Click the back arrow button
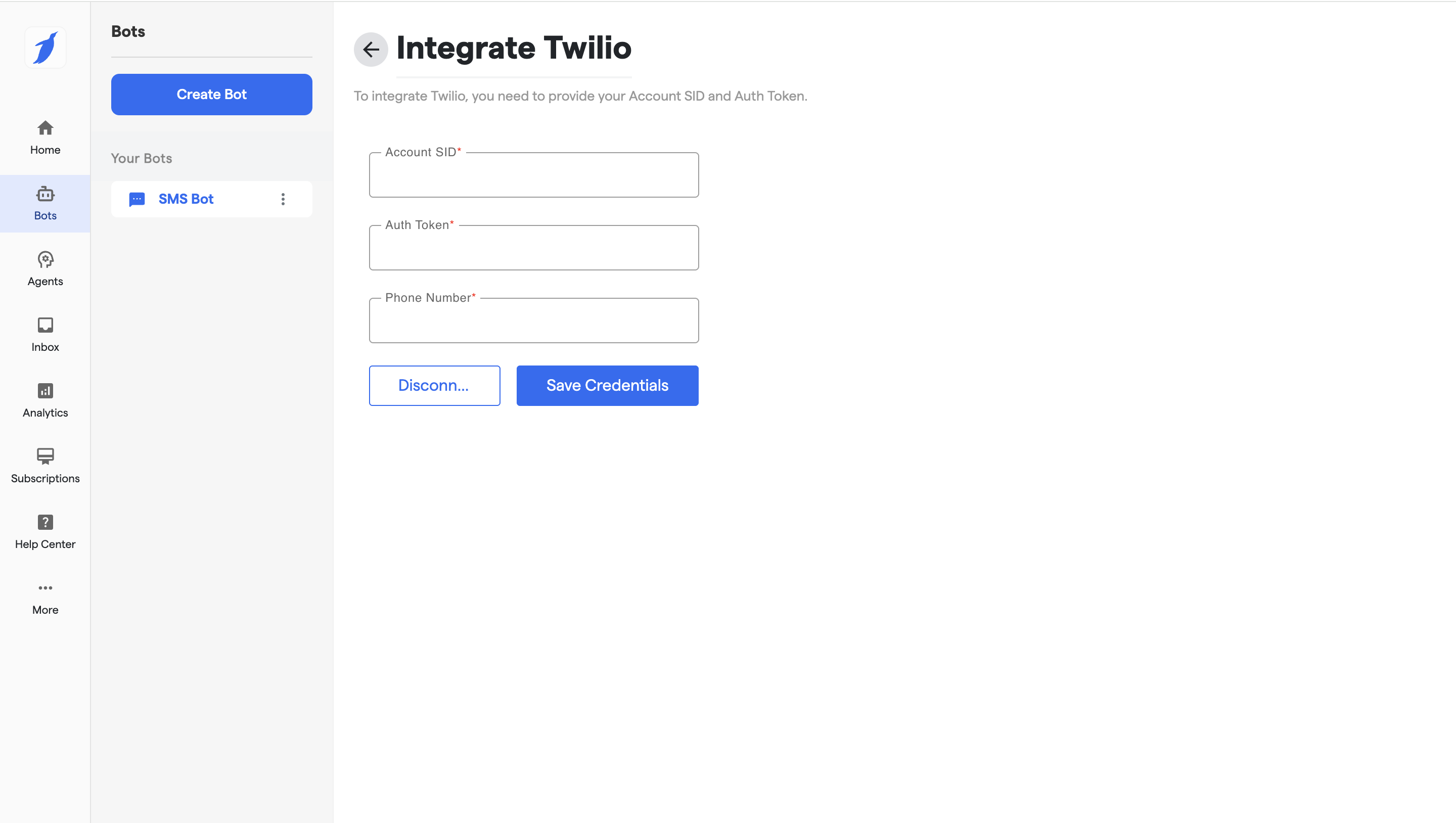 371,50
